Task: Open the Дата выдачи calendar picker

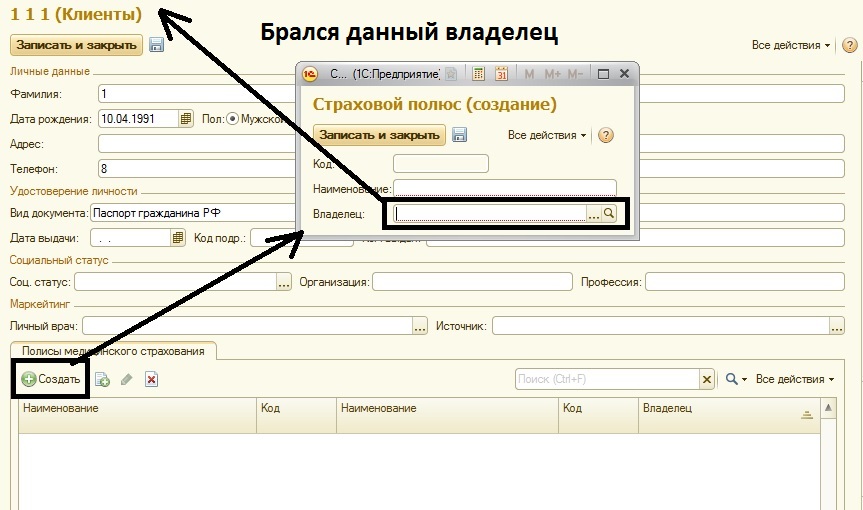Action: pos(178,238)
